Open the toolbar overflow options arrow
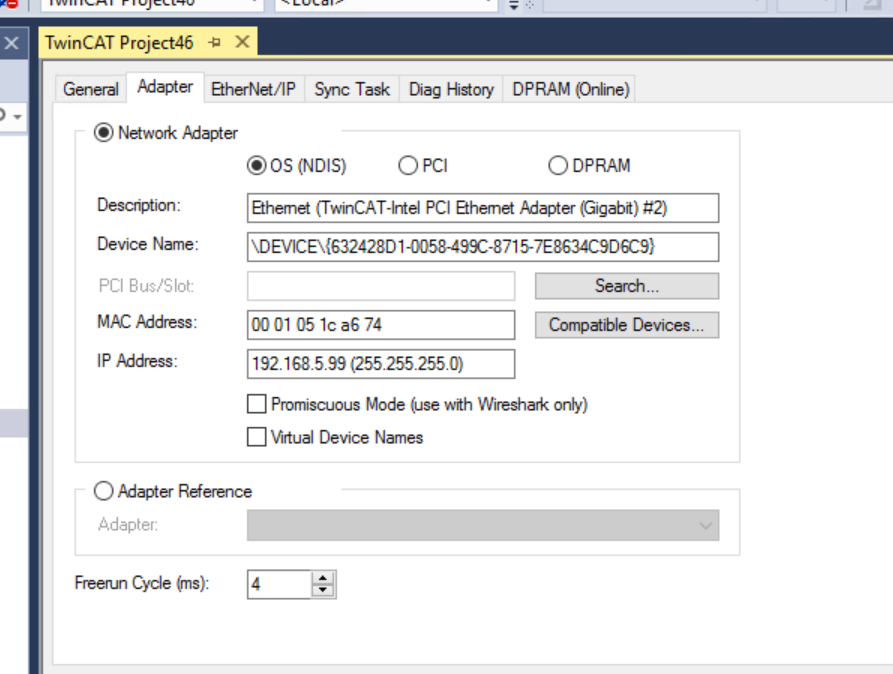 click(x=514, y=6)
